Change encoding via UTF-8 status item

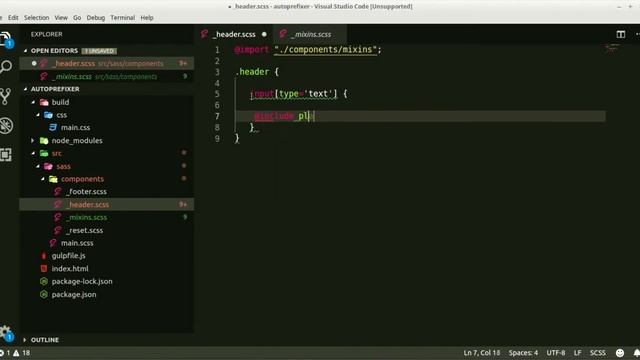[556, 353]
